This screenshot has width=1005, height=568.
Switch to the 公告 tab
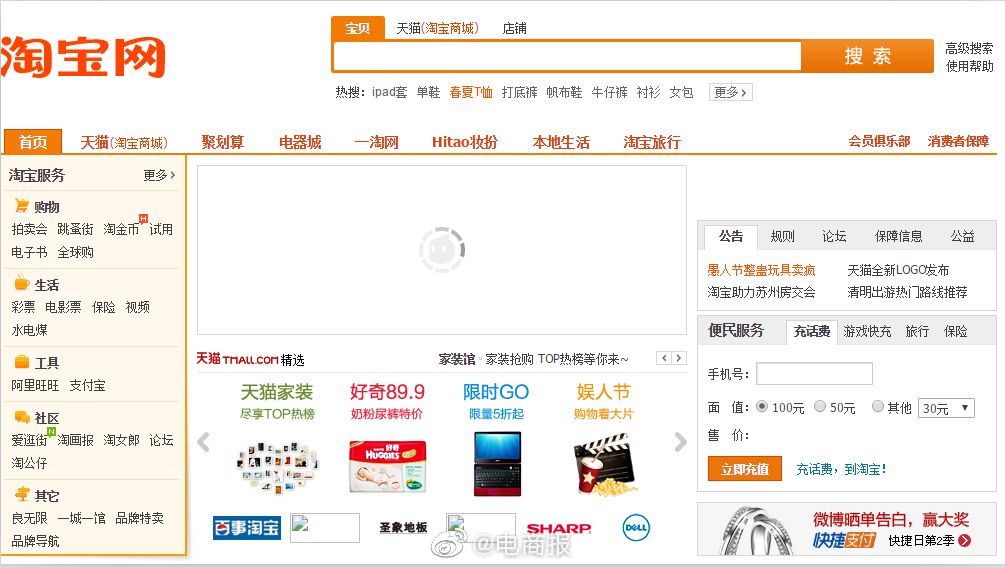pos(731,237)
